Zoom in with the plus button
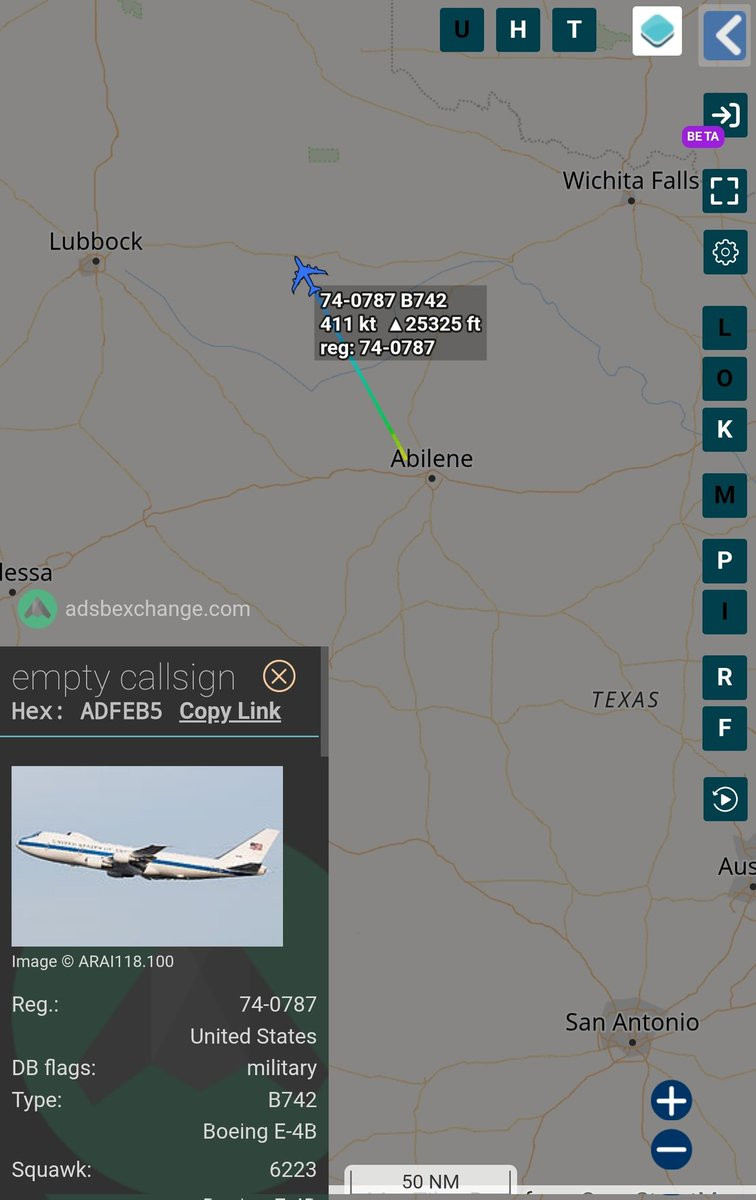 click(x=671, y=1101)
